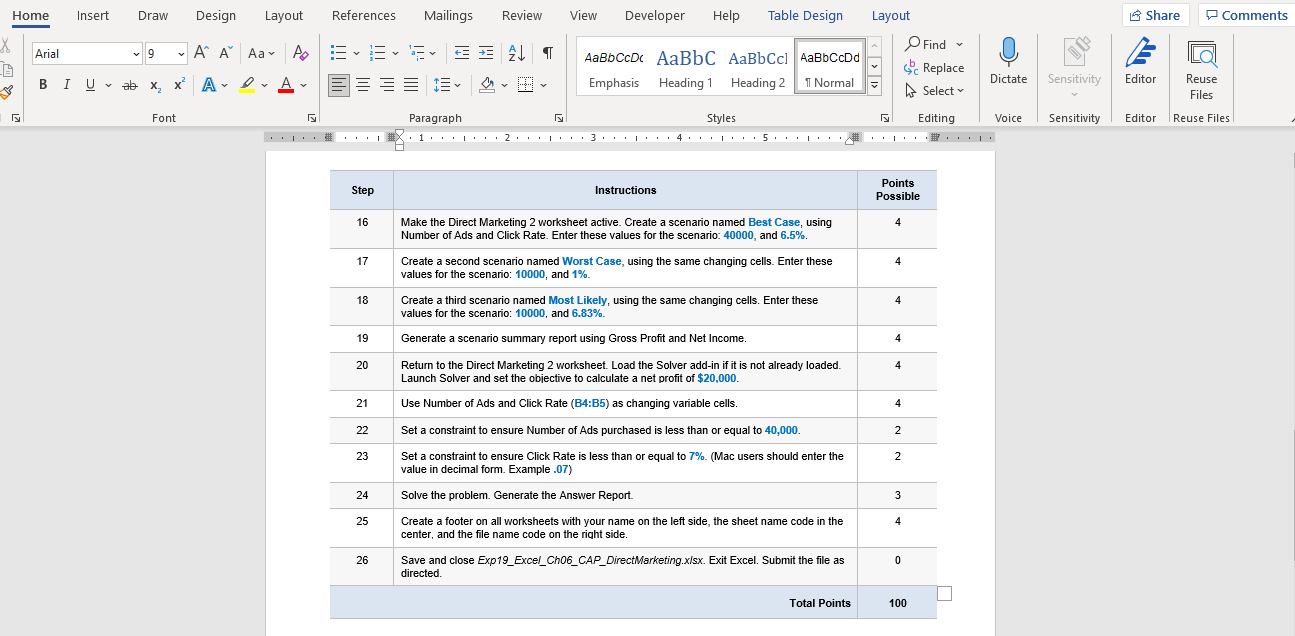
Task: Toggle bold formatting
Action: tap(43, 85)
